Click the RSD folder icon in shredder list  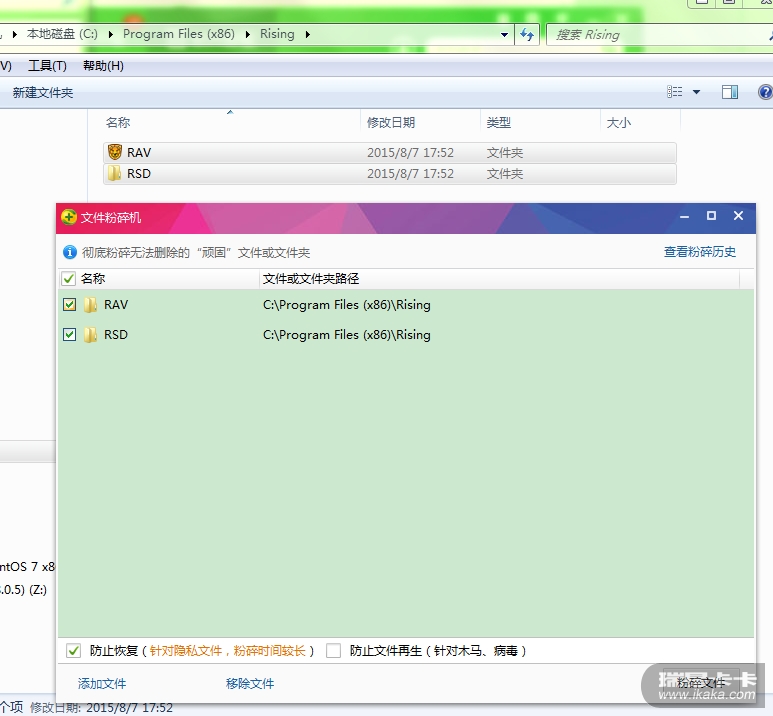tap(90, 335)
